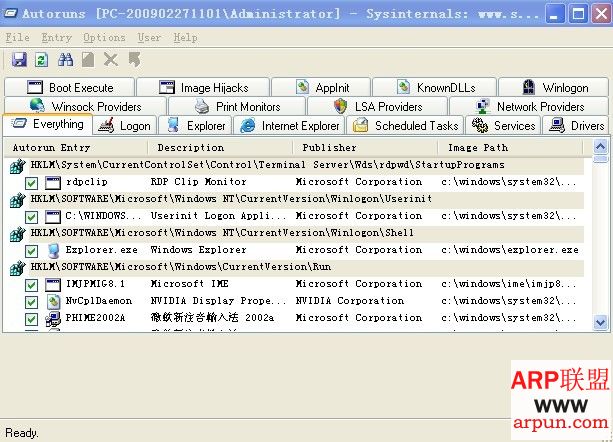Open the Print Monitors tab
Viewport: 613px width, 442px height.
click(x=237, y=106)
